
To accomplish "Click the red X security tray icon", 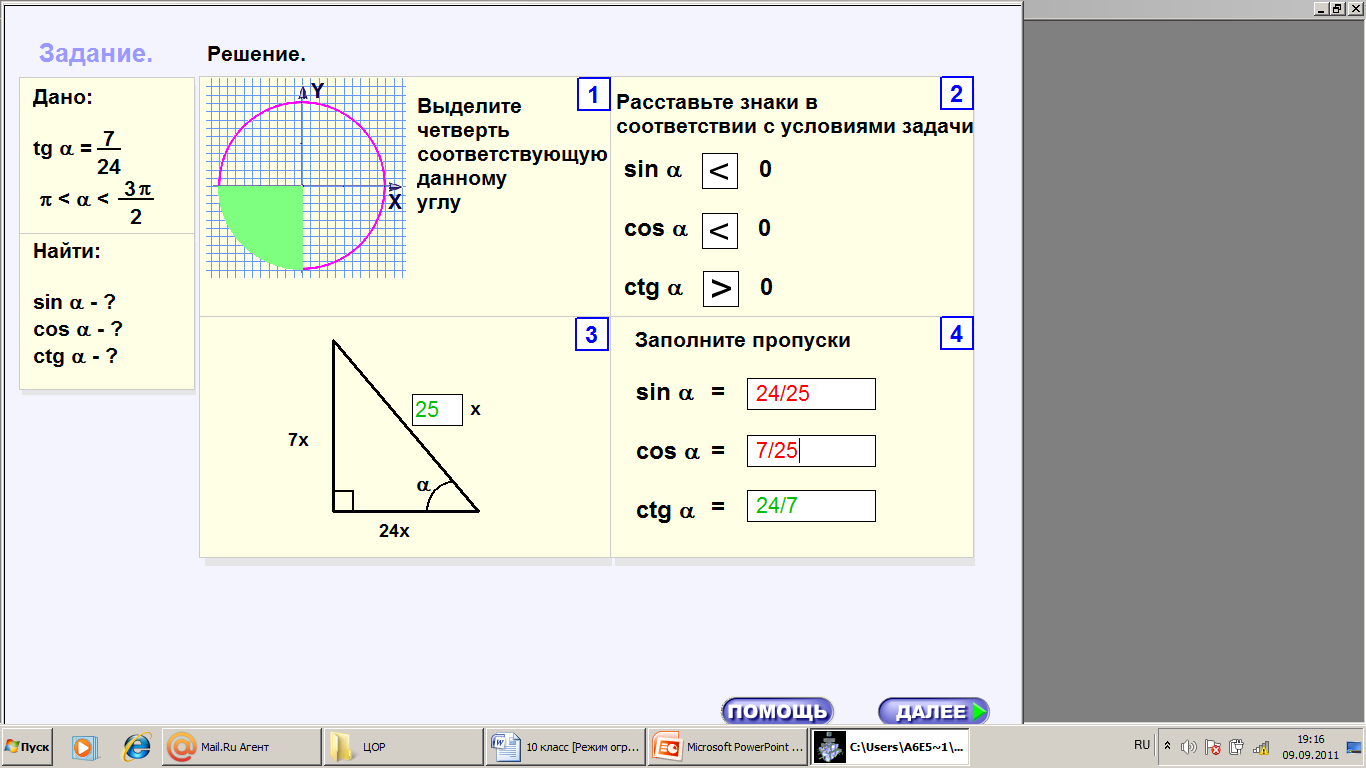I will click(1212, 747).
